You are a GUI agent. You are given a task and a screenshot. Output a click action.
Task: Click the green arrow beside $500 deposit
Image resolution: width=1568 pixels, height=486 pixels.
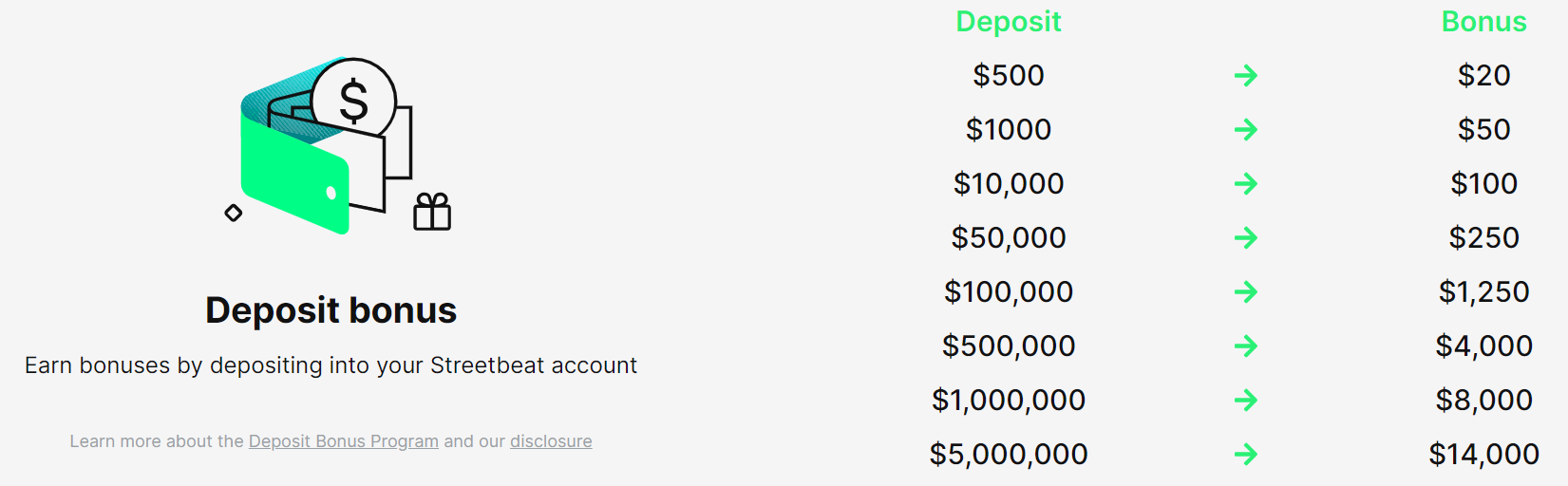coord(1246,75)
